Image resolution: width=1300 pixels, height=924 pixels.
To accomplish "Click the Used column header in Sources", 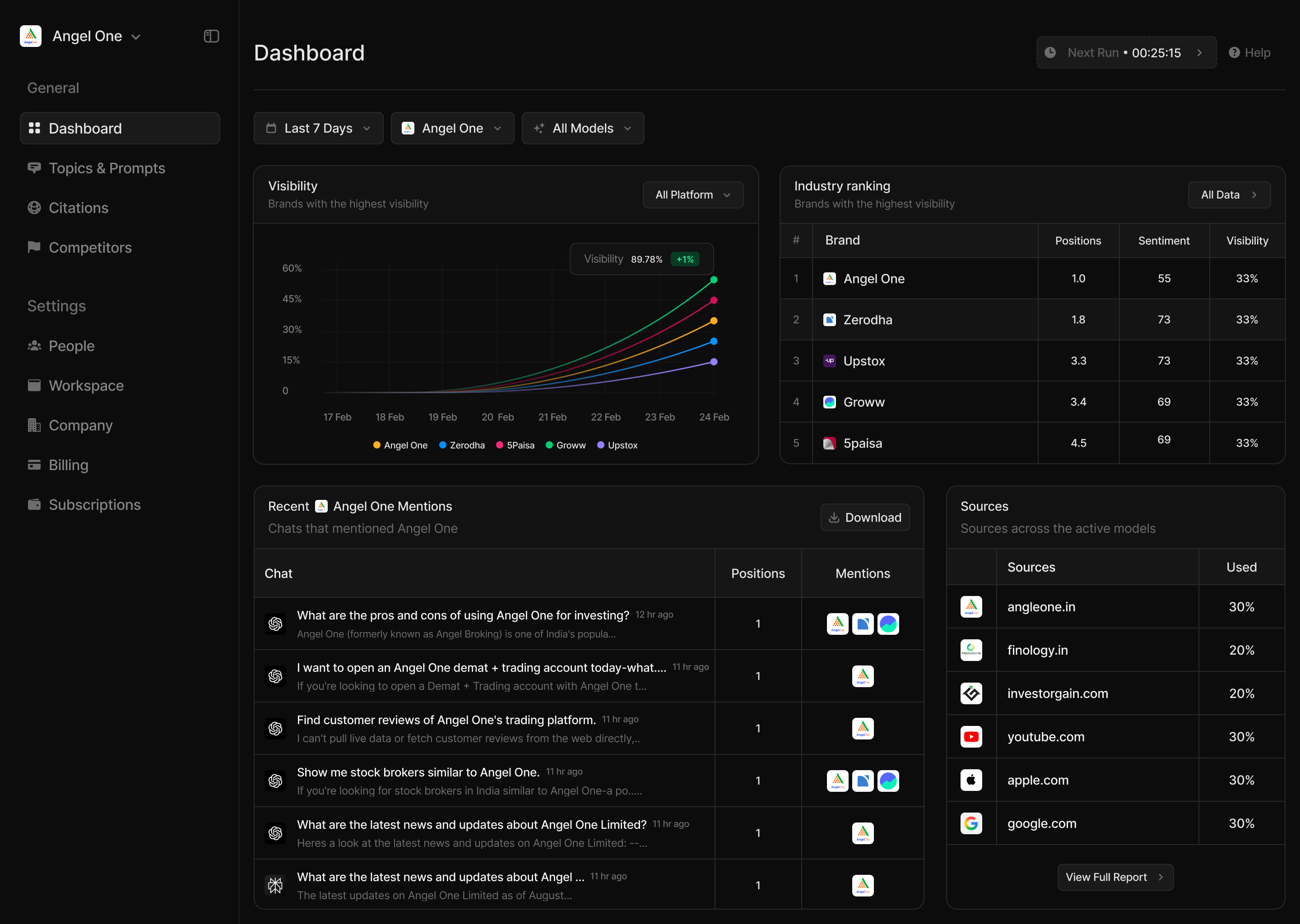I will tap(1241, 567).
